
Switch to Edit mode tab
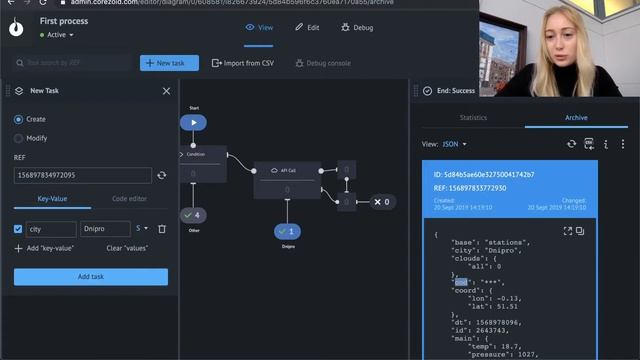pyautogui.click(x=307, y=27)
